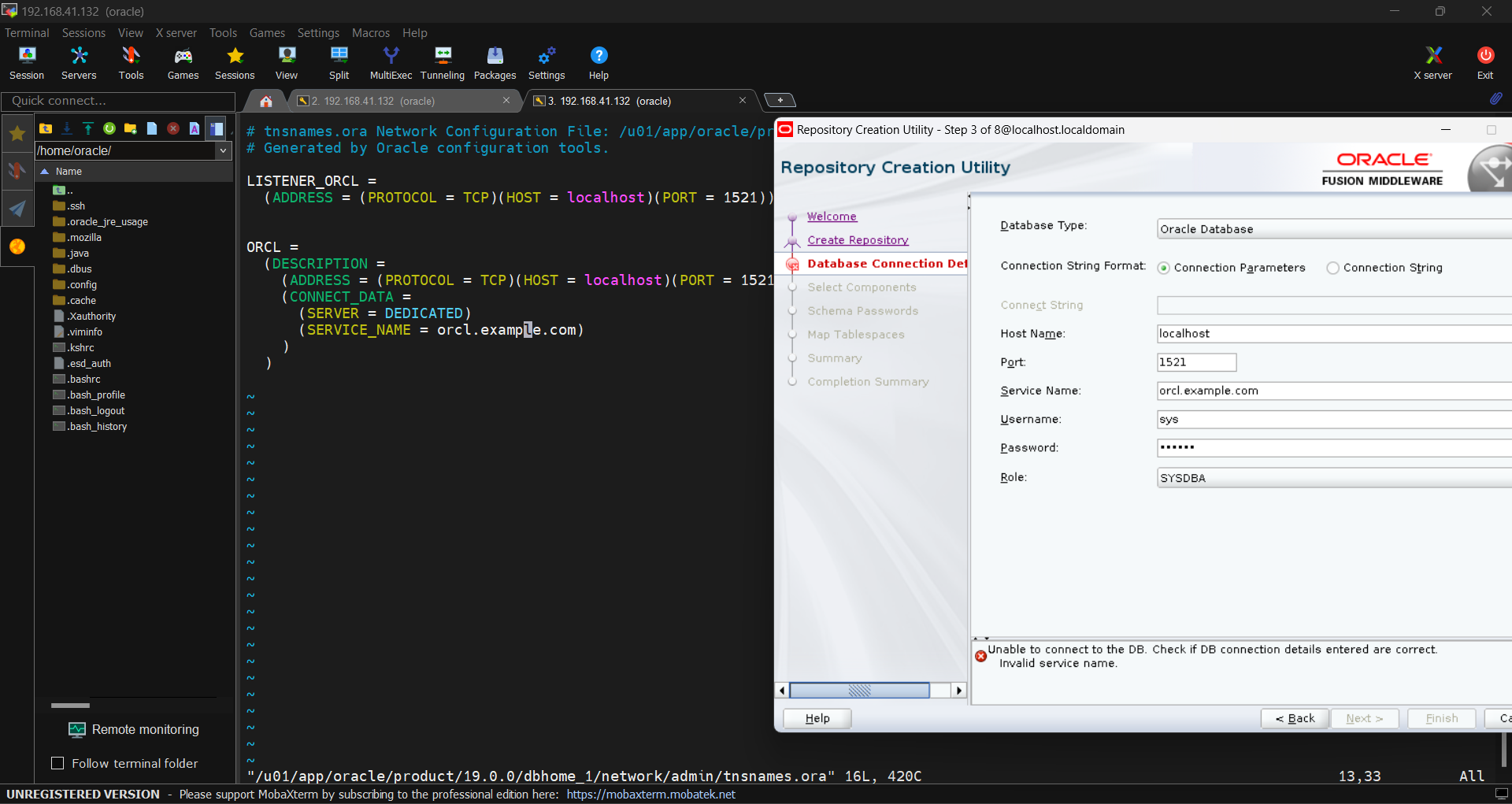Open the Database Type combo box
This screenshot has width=1512, height=804.
point(1332,229)
